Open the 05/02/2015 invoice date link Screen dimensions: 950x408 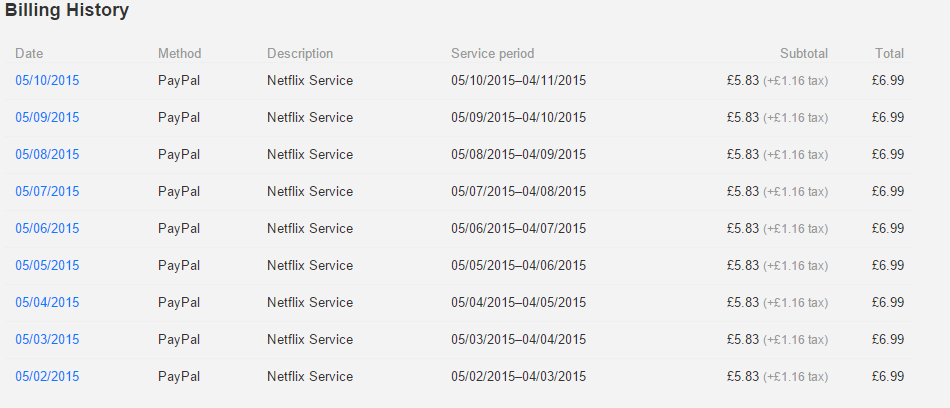tap(47, 376)
